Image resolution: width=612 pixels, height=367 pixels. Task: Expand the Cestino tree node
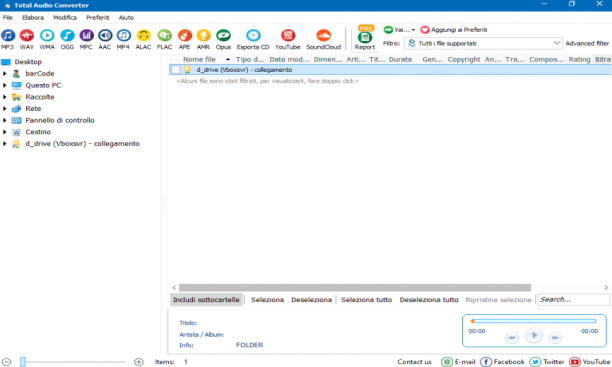(x=5, y=132)
